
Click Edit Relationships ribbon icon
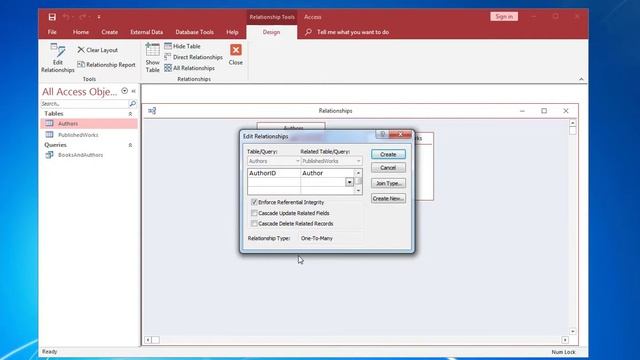(58, 58)
